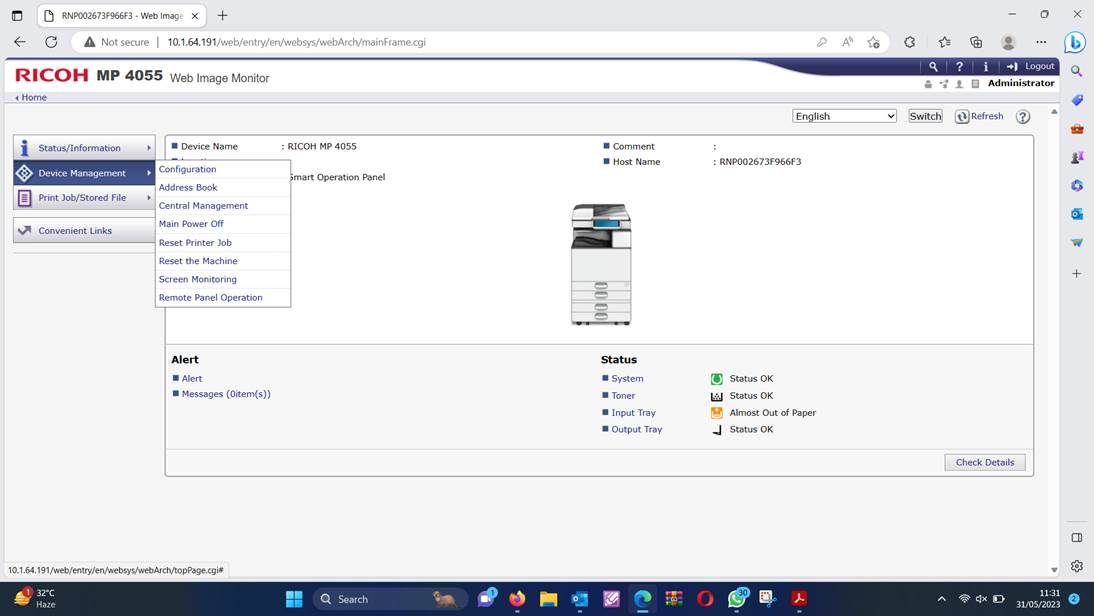Viewport: 1094px width, 616px height.
Task: Open the Windows Start button
Action: tap(294, 599)
